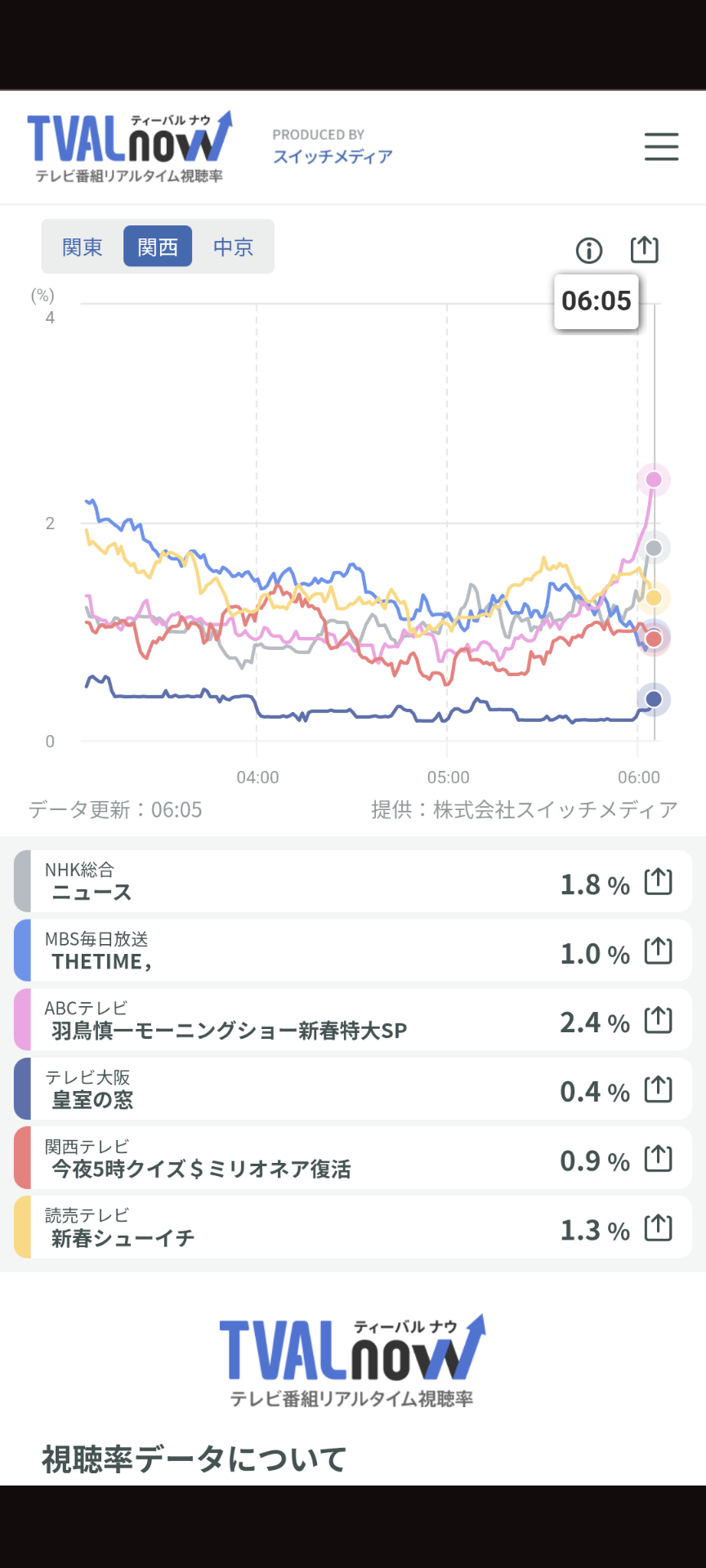
Task: Click the pink ABCテレビ chart point
Action: [654, 479]
